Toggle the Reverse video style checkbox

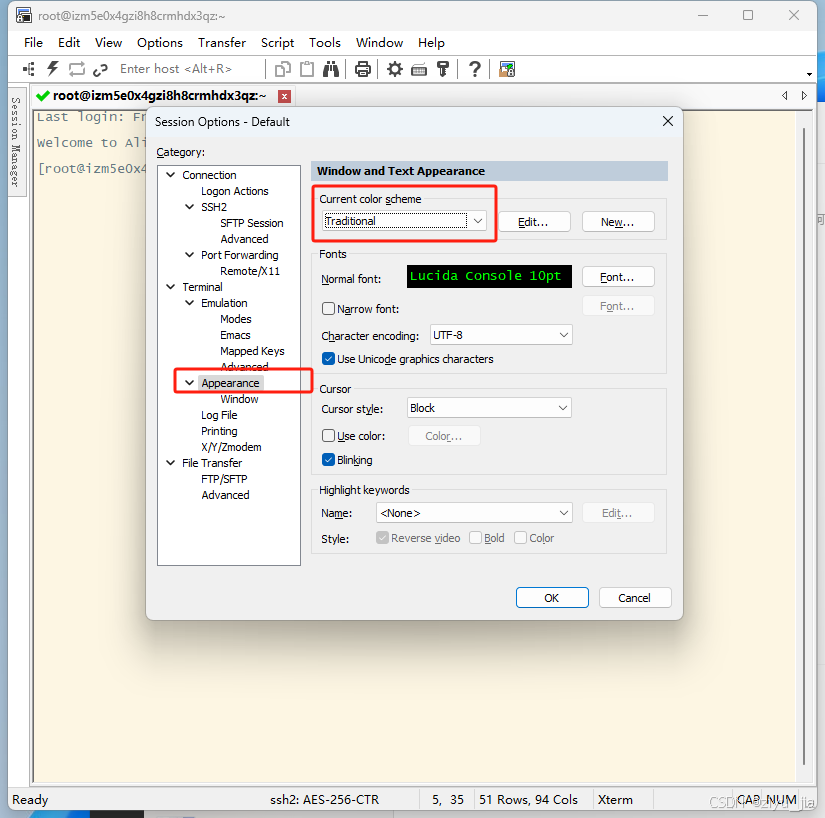[x=383, y=538]
